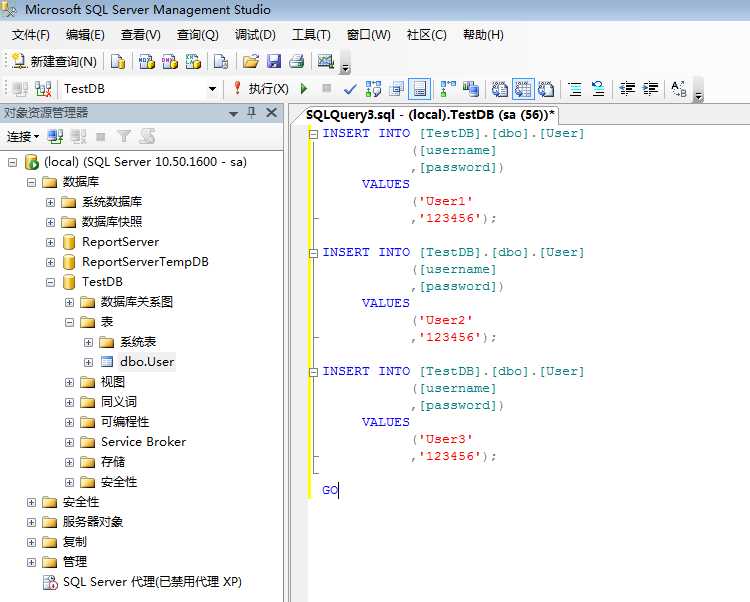Screen dimensions: 750x602
Task: Open the Query Options dialog icon
Action: coord(397,89)
